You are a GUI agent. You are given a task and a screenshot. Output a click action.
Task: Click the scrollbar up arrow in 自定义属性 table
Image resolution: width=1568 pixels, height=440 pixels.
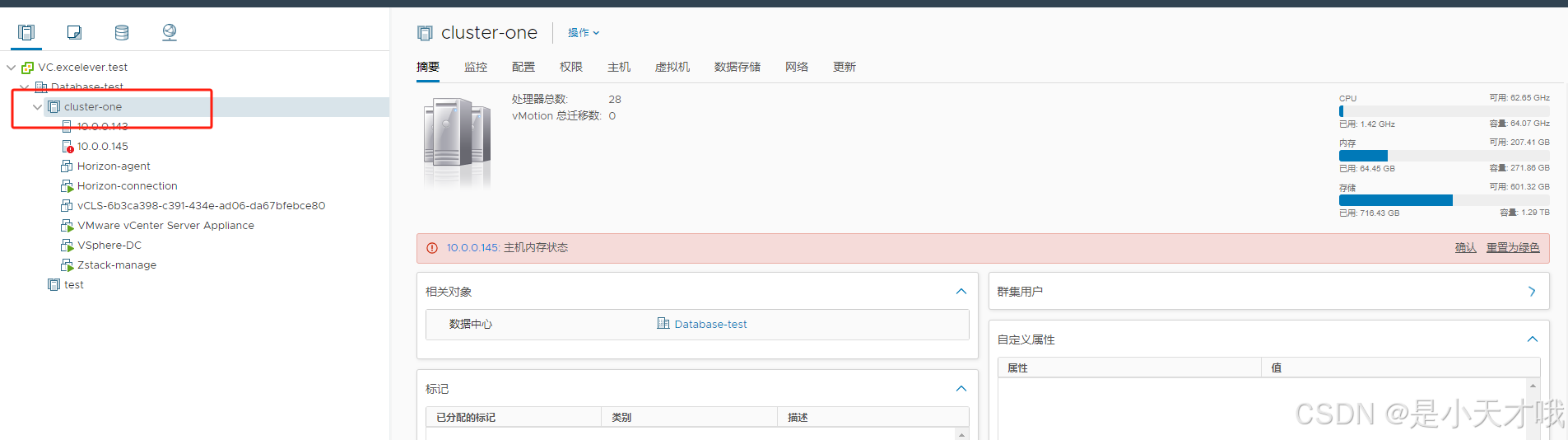(1533, 386)
